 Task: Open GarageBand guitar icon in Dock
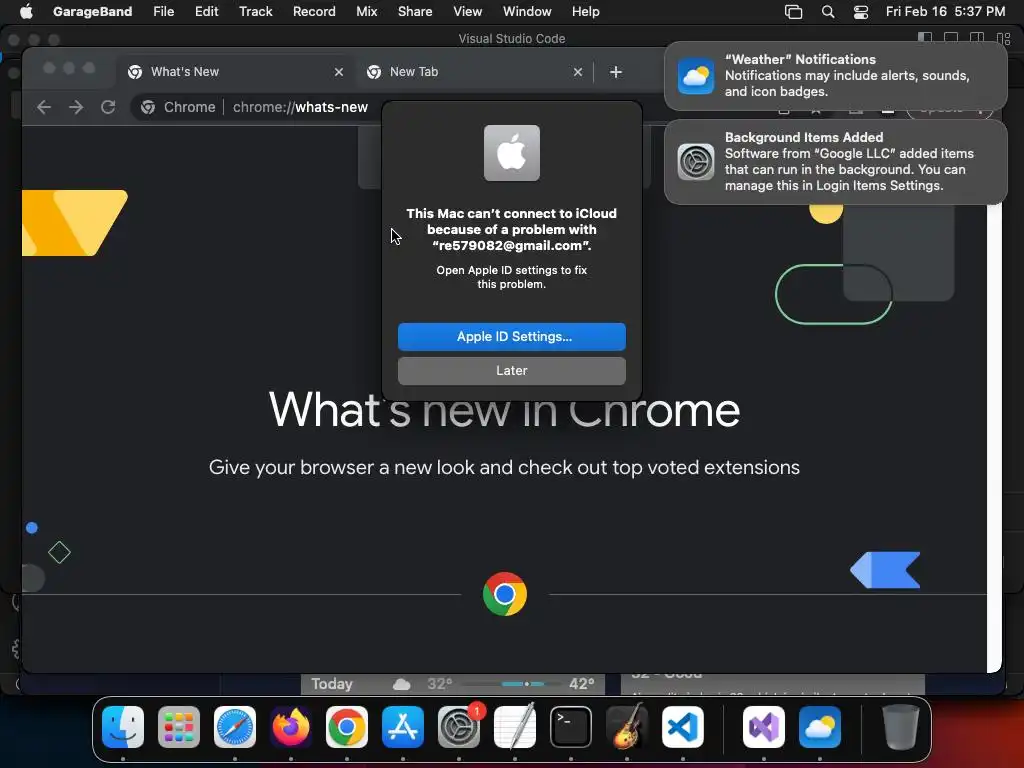pos(627,727)
